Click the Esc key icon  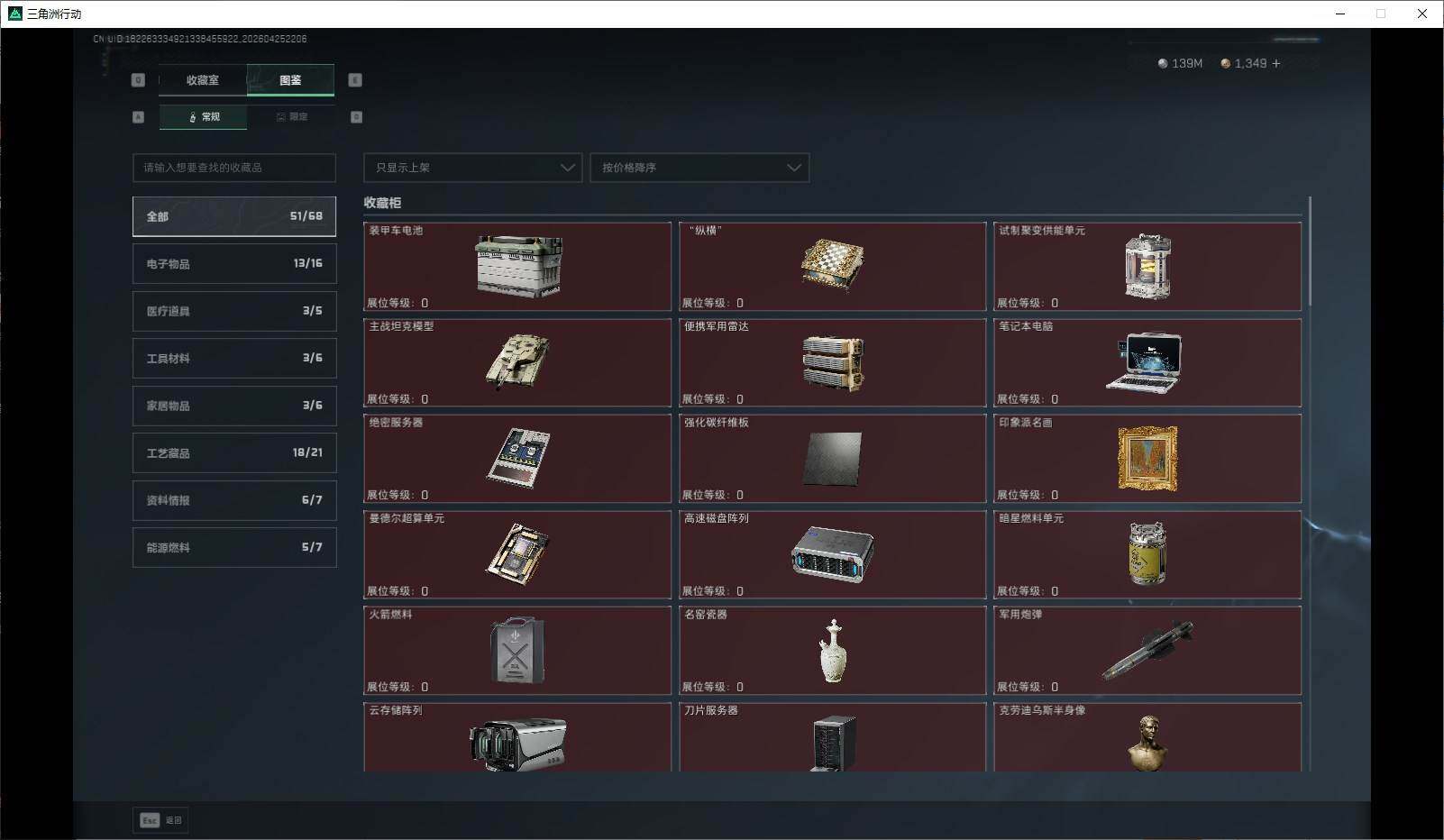(x=150, y=820)
